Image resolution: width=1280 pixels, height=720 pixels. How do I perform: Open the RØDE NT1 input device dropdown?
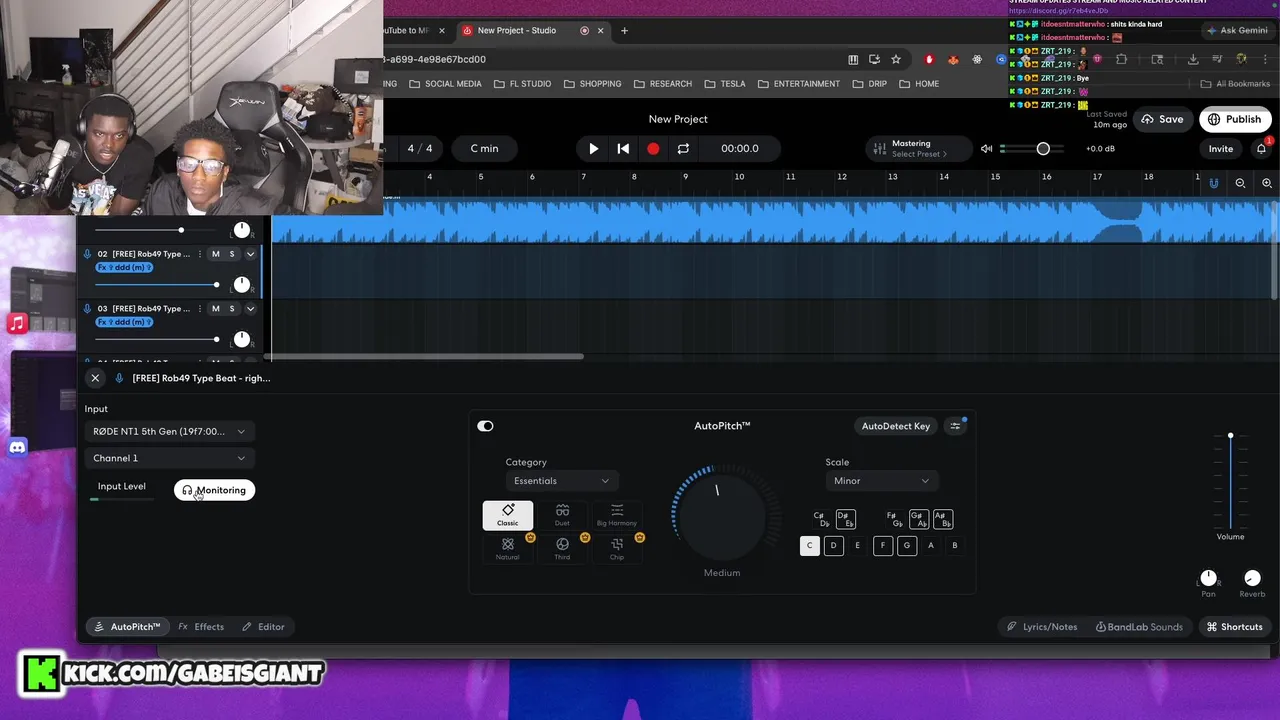point(169,431)
